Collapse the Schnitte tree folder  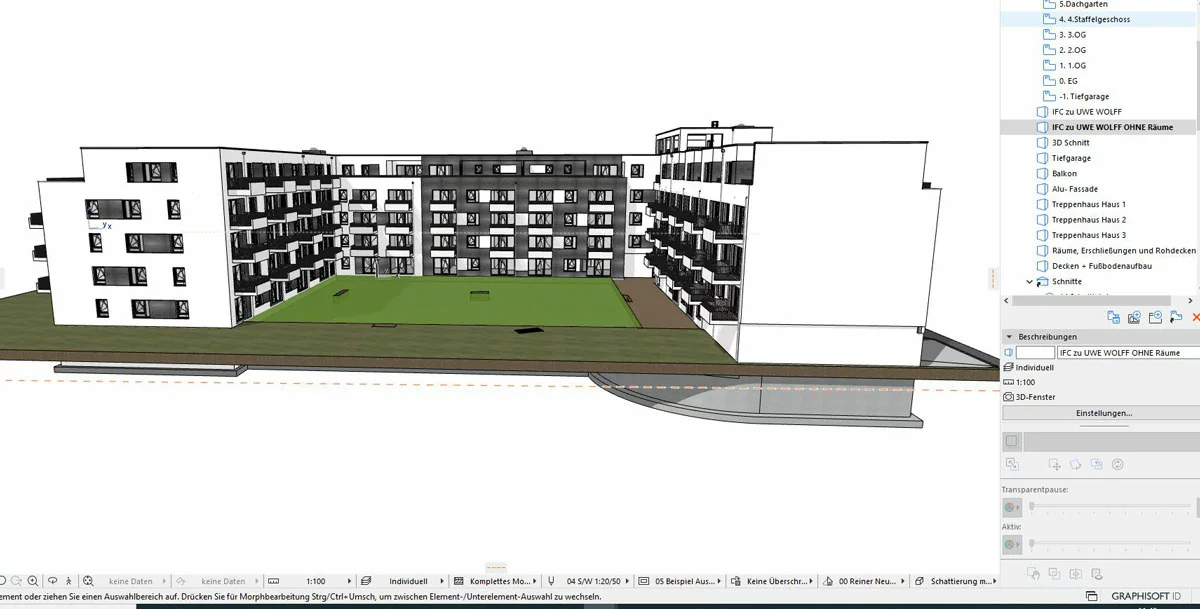(1030, 282)
